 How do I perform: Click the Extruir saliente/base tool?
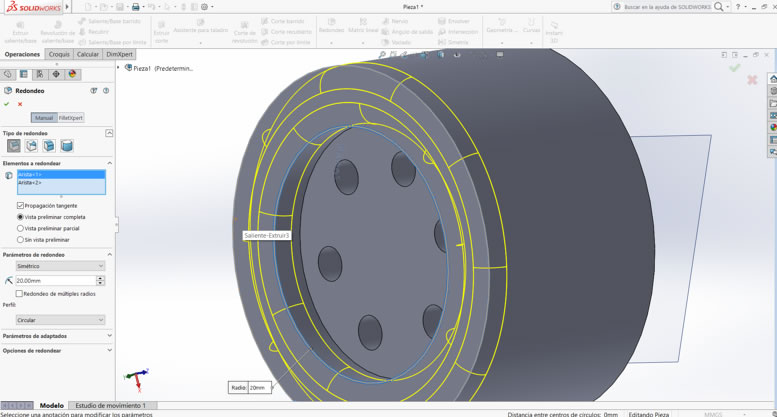[x=20, y=32]
